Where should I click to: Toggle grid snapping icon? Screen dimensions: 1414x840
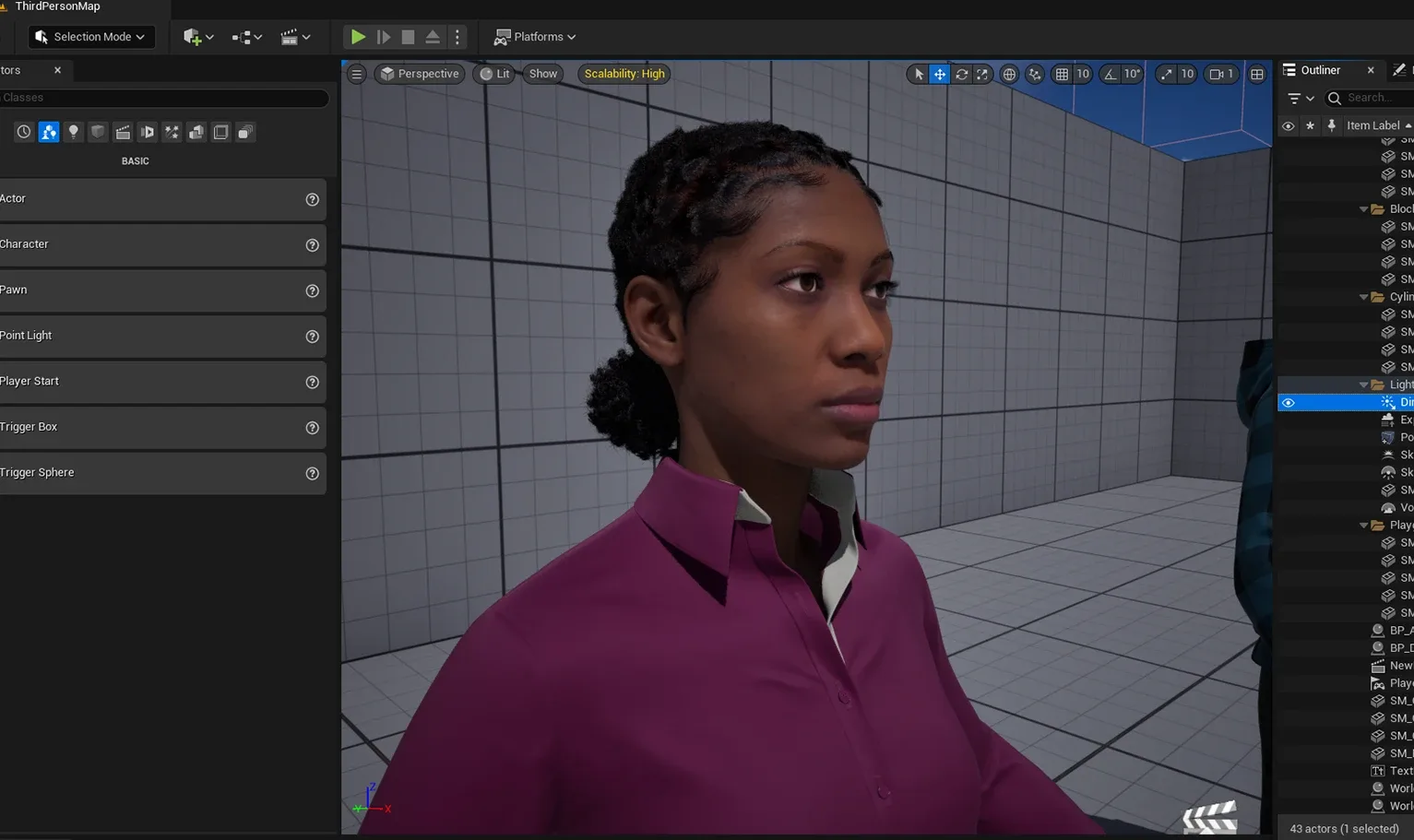coord(1062,74)
